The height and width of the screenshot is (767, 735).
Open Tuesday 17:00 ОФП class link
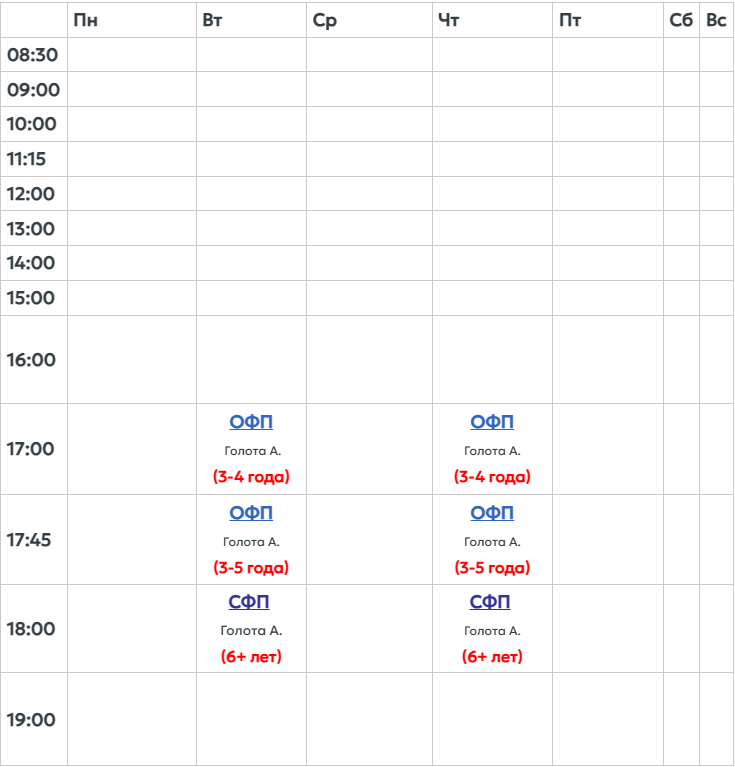[251, 423]
